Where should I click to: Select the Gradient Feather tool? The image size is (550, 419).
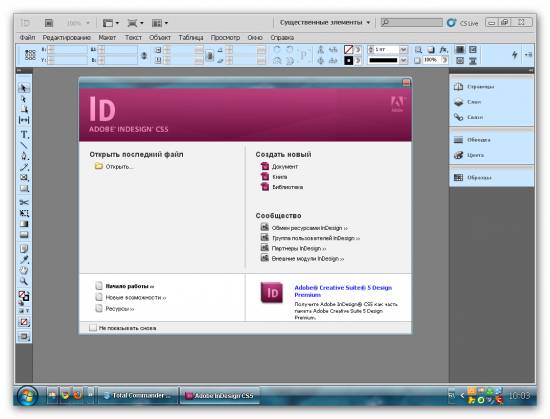[x=24, y=235]
